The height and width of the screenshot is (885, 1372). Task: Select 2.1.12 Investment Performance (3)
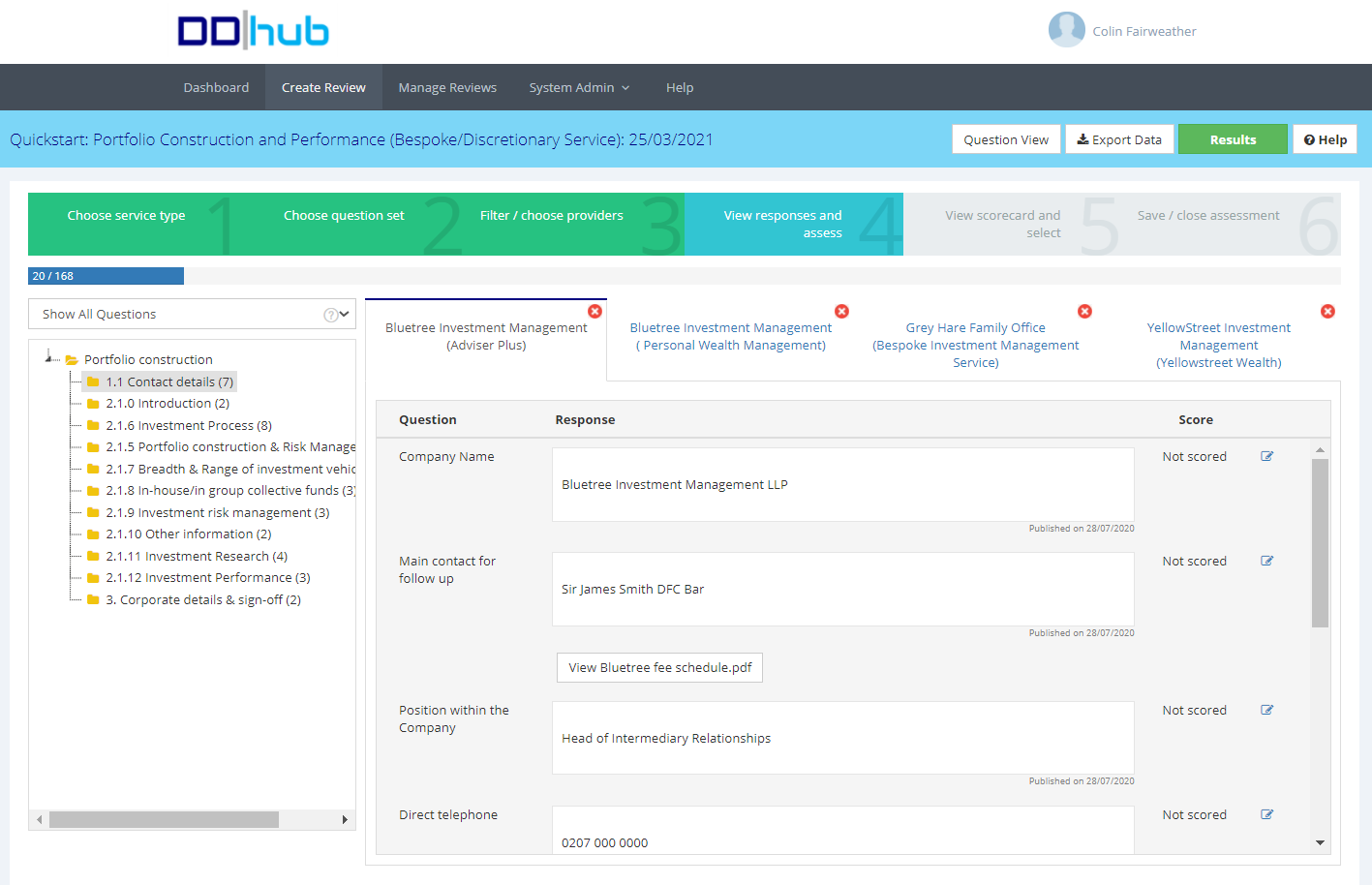click(x=208, y=577)
